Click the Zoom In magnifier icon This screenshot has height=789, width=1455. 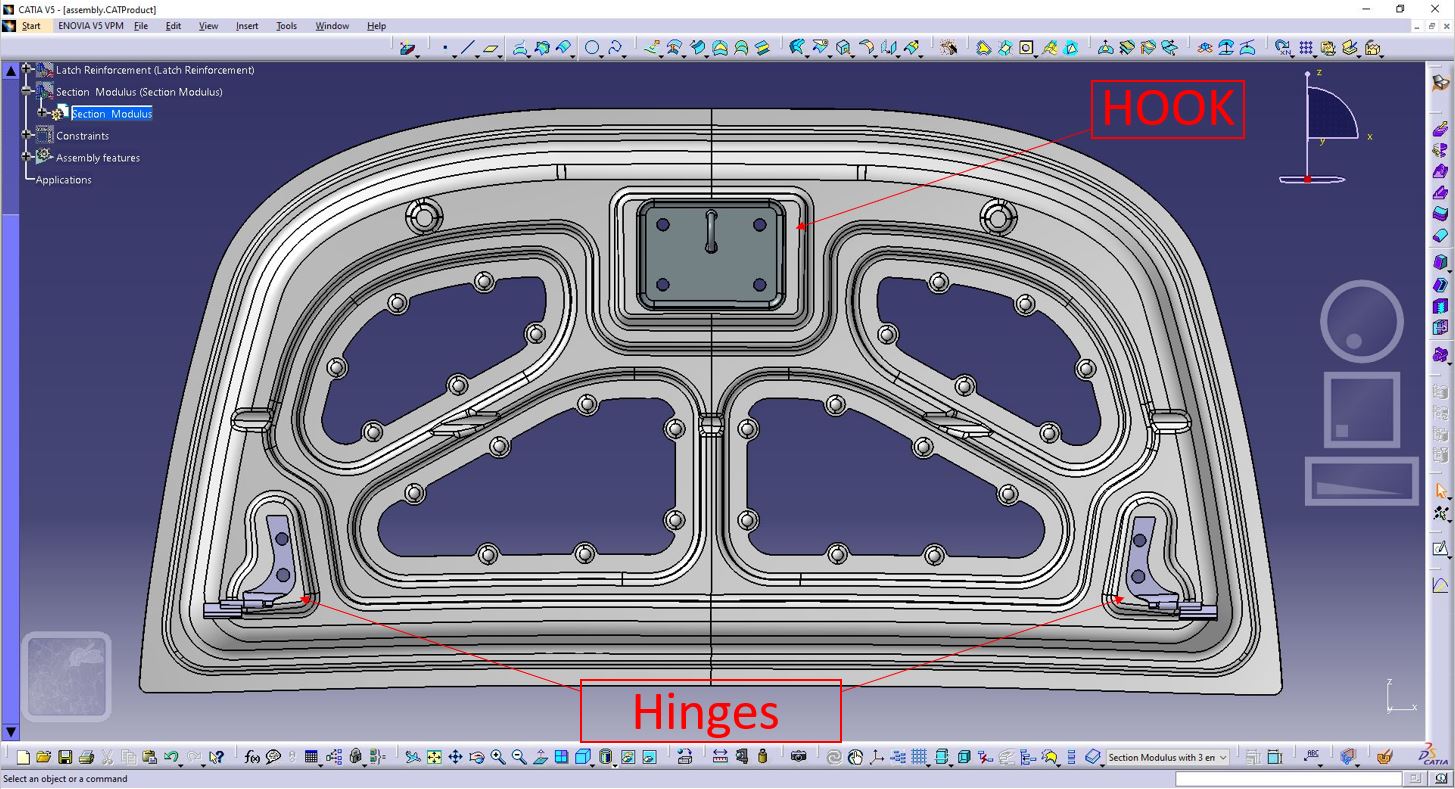pos(497,758)
